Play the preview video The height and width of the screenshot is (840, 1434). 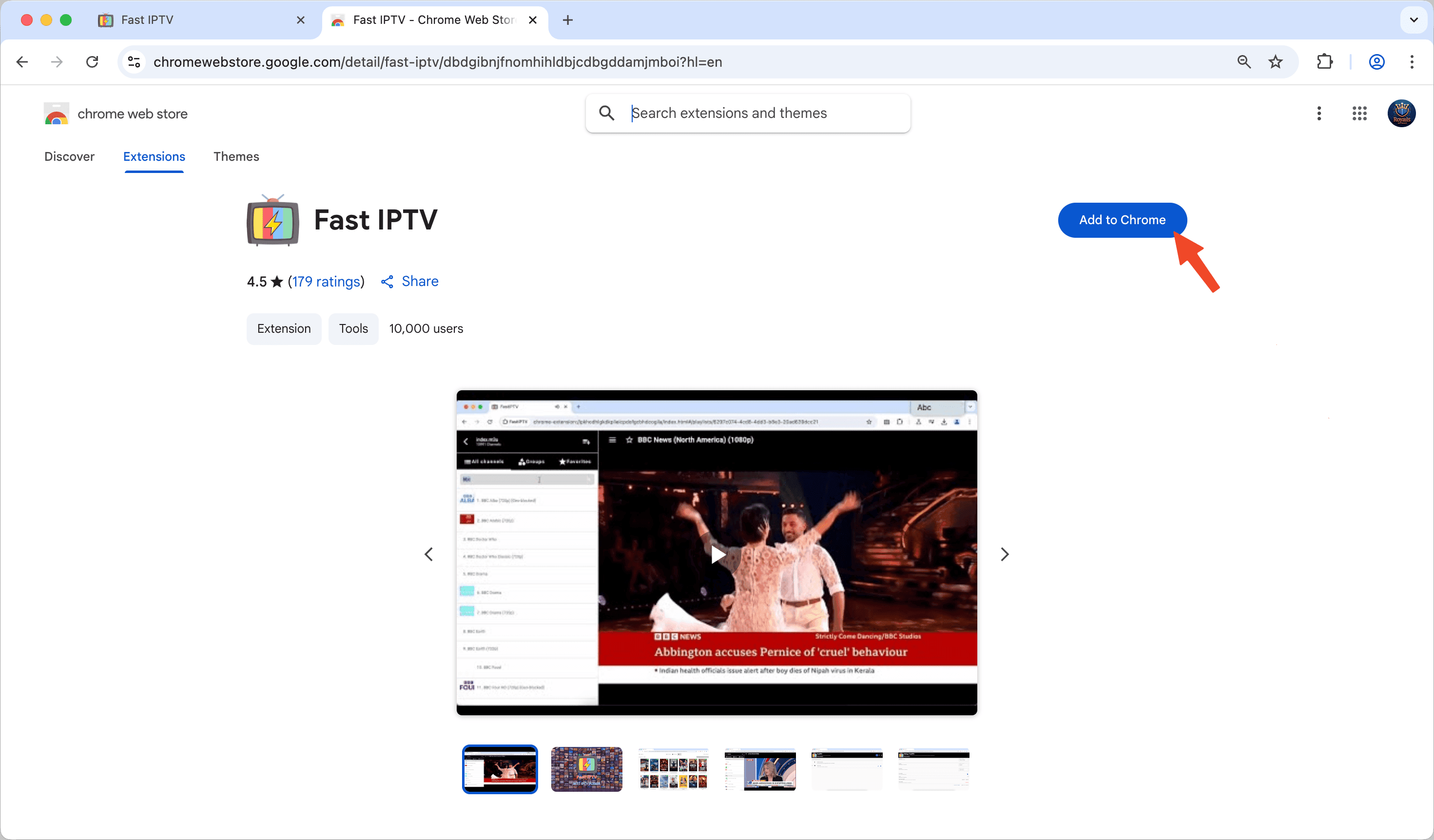coord(717,554)
